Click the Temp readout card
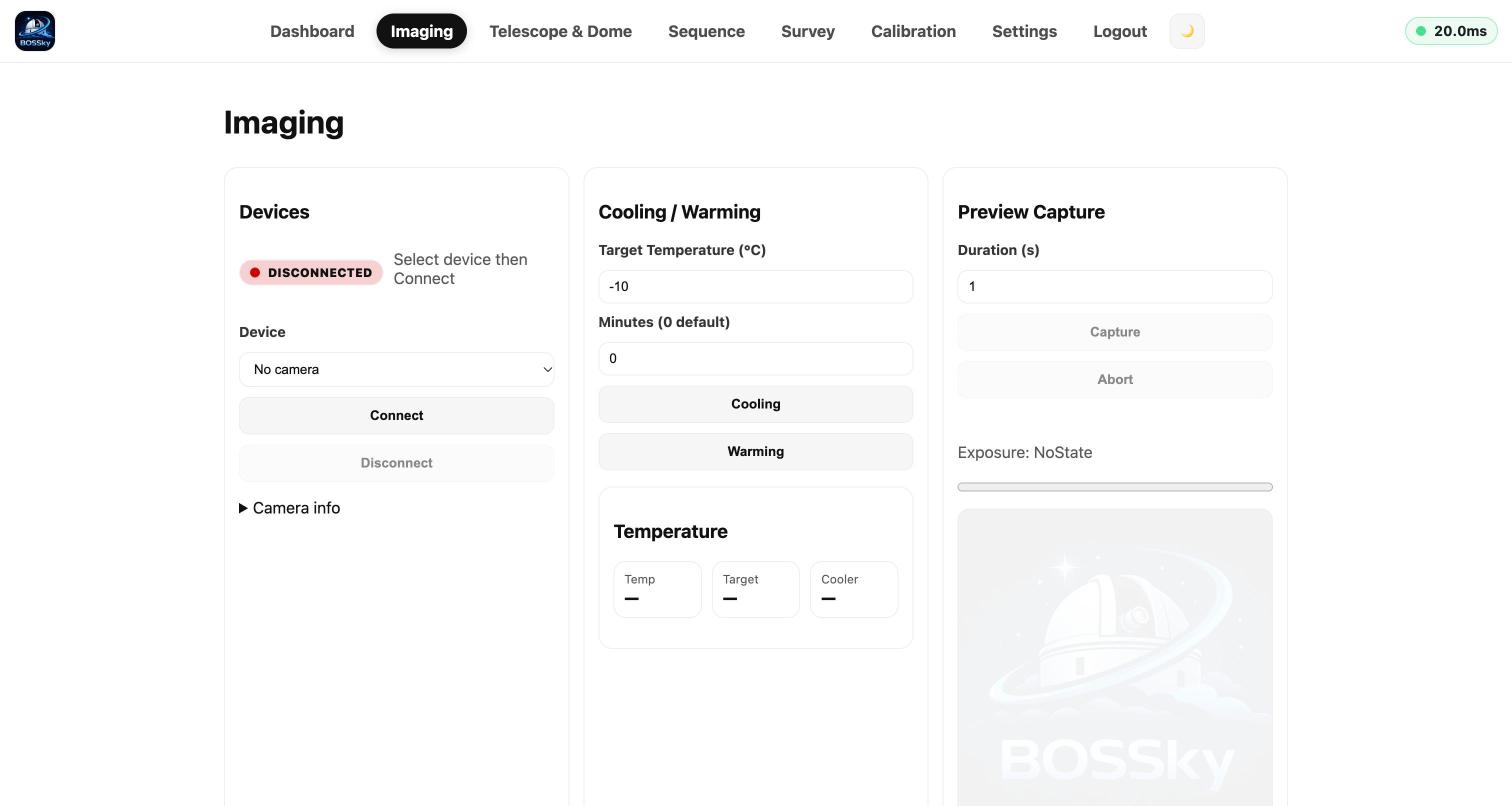The image size is (1512, 806). pos(657,590)
